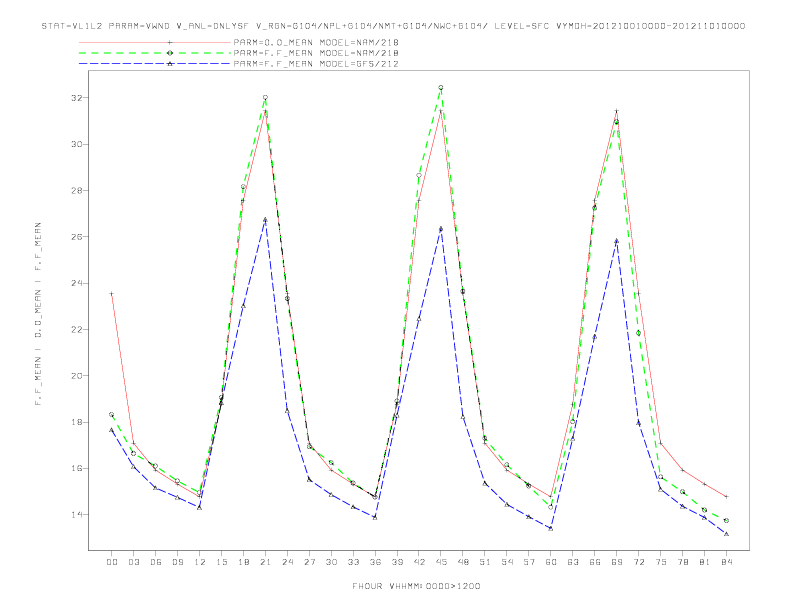
Task: Click y-axis tick label 32
Action: [x=76, y=98]
